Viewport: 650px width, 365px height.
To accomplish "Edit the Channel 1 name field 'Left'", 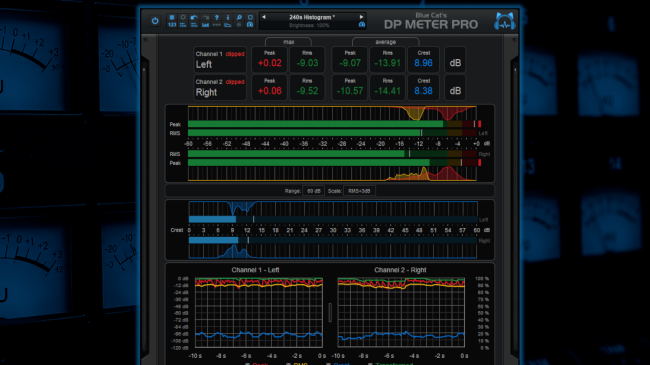I will [x=204, y=65].
